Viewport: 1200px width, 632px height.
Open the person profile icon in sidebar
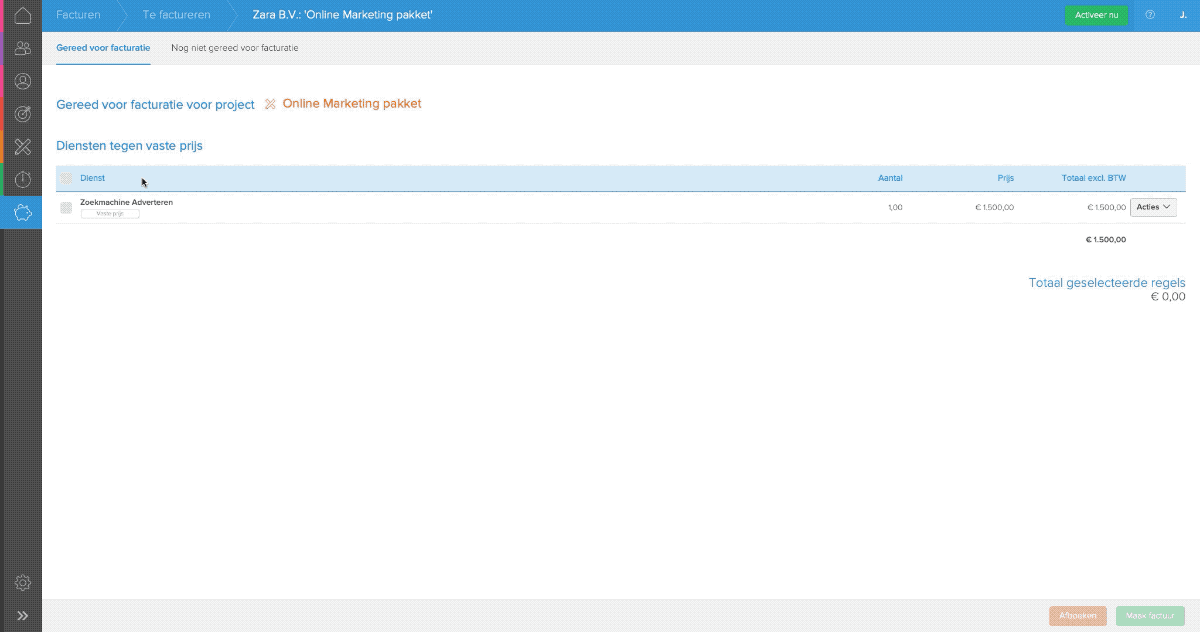coord(22,81)
